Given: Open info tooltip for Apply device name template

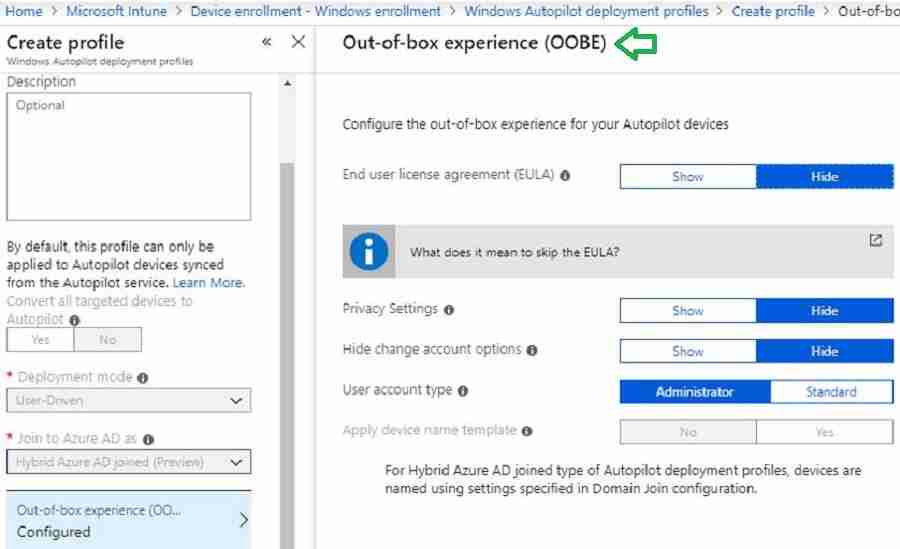Looking at the screenshot, I should click(x=527, y=431).
